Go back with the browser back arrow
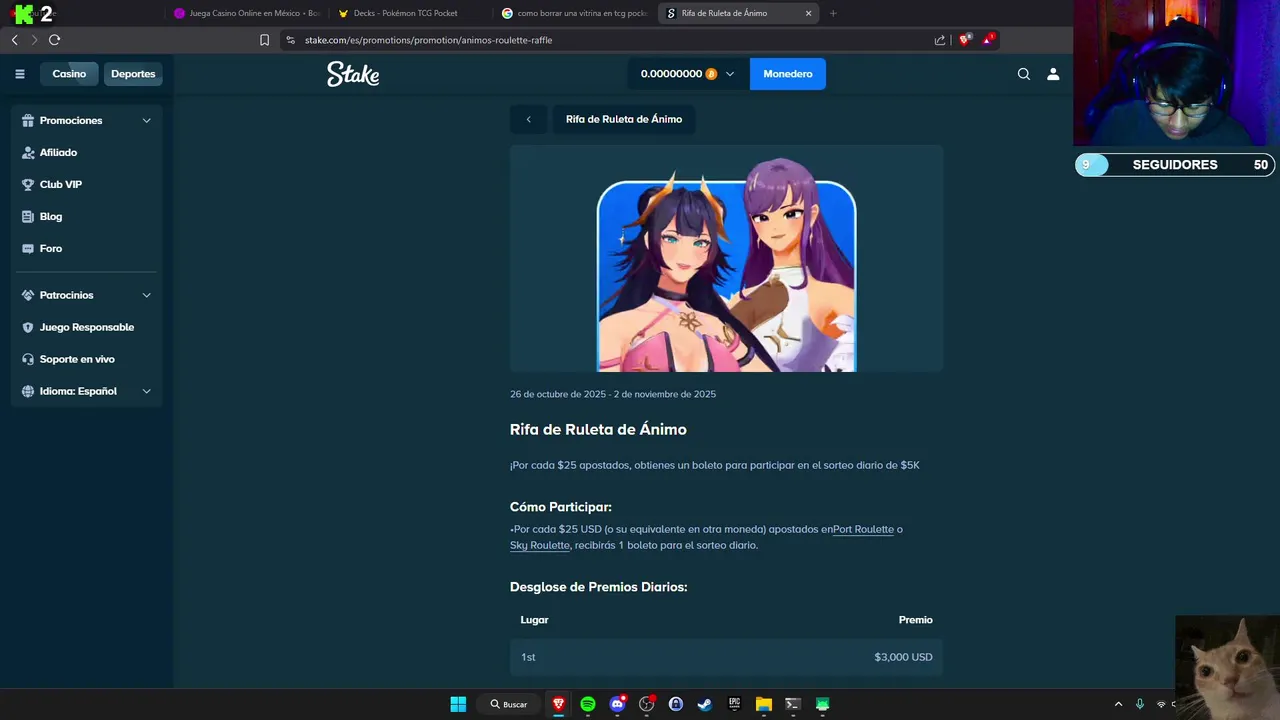1280x720 pixels. 14,40
